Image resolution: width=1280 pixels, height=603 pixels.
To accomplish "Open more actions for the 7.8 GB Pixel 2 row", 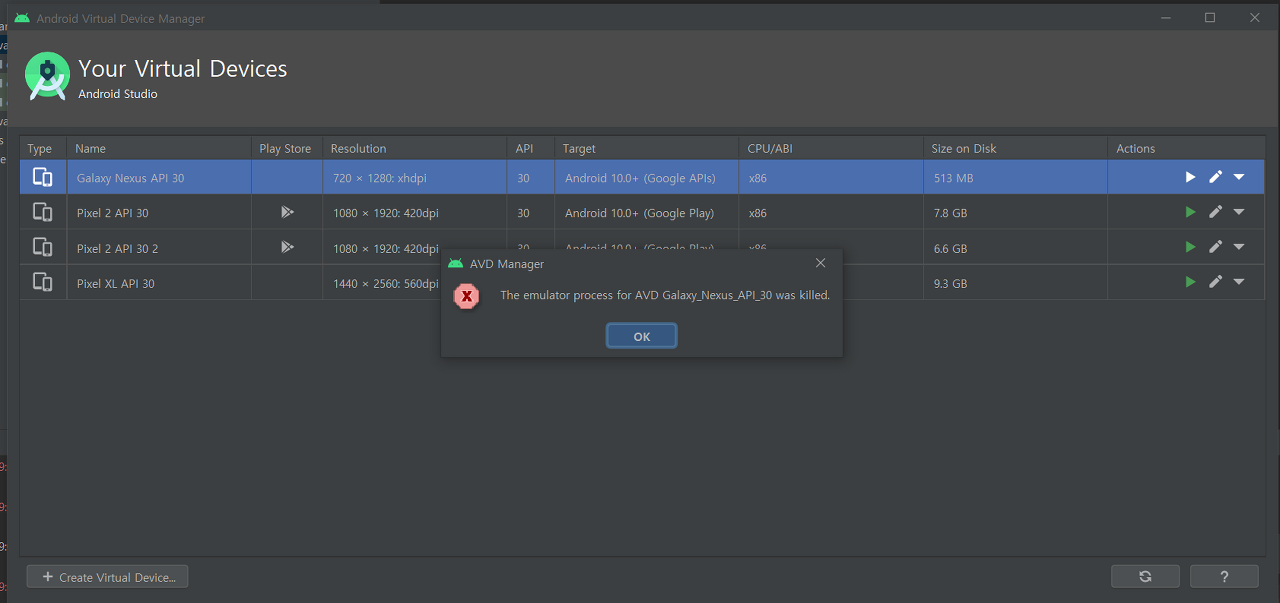I will click(1239, 212).
